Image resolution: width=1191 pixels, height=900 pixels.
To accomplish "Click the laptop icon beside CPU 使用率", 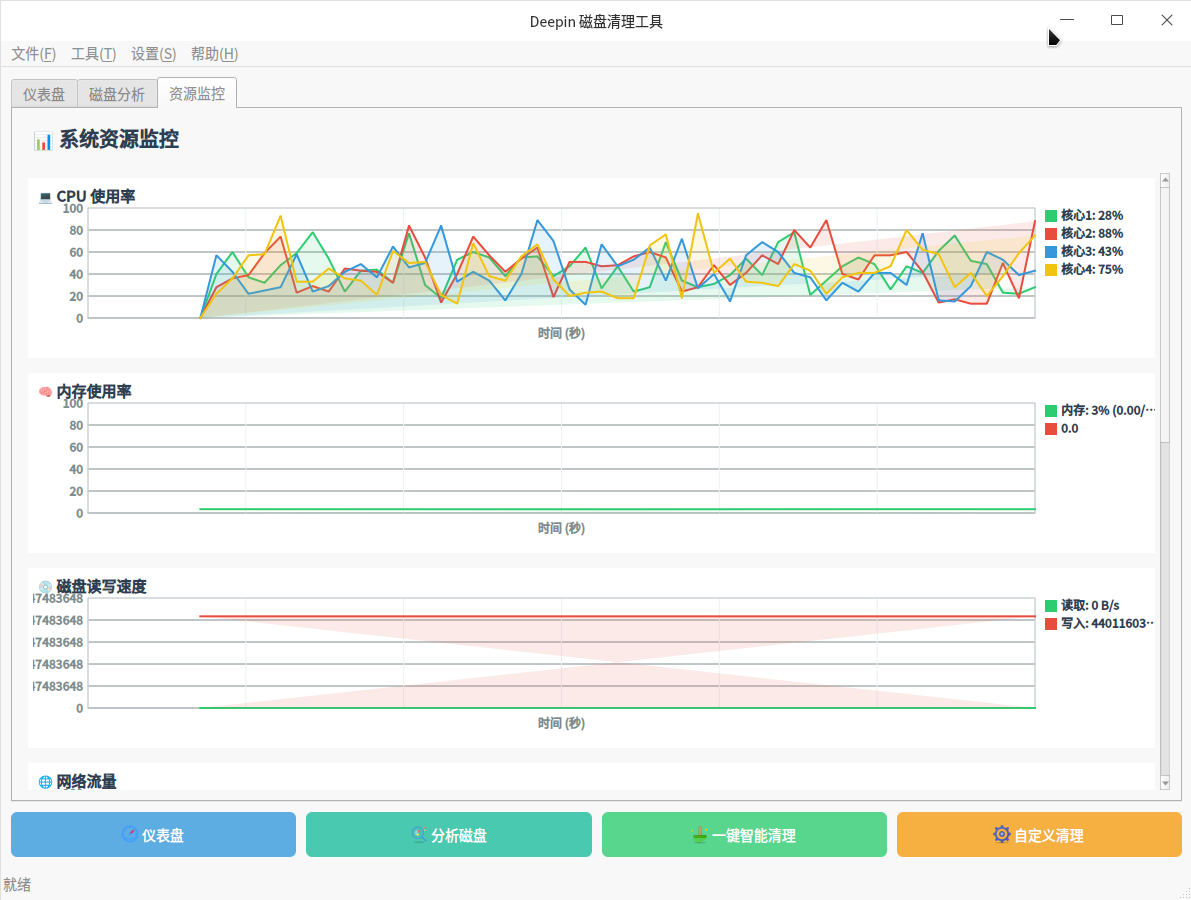I will click(46, 197).
